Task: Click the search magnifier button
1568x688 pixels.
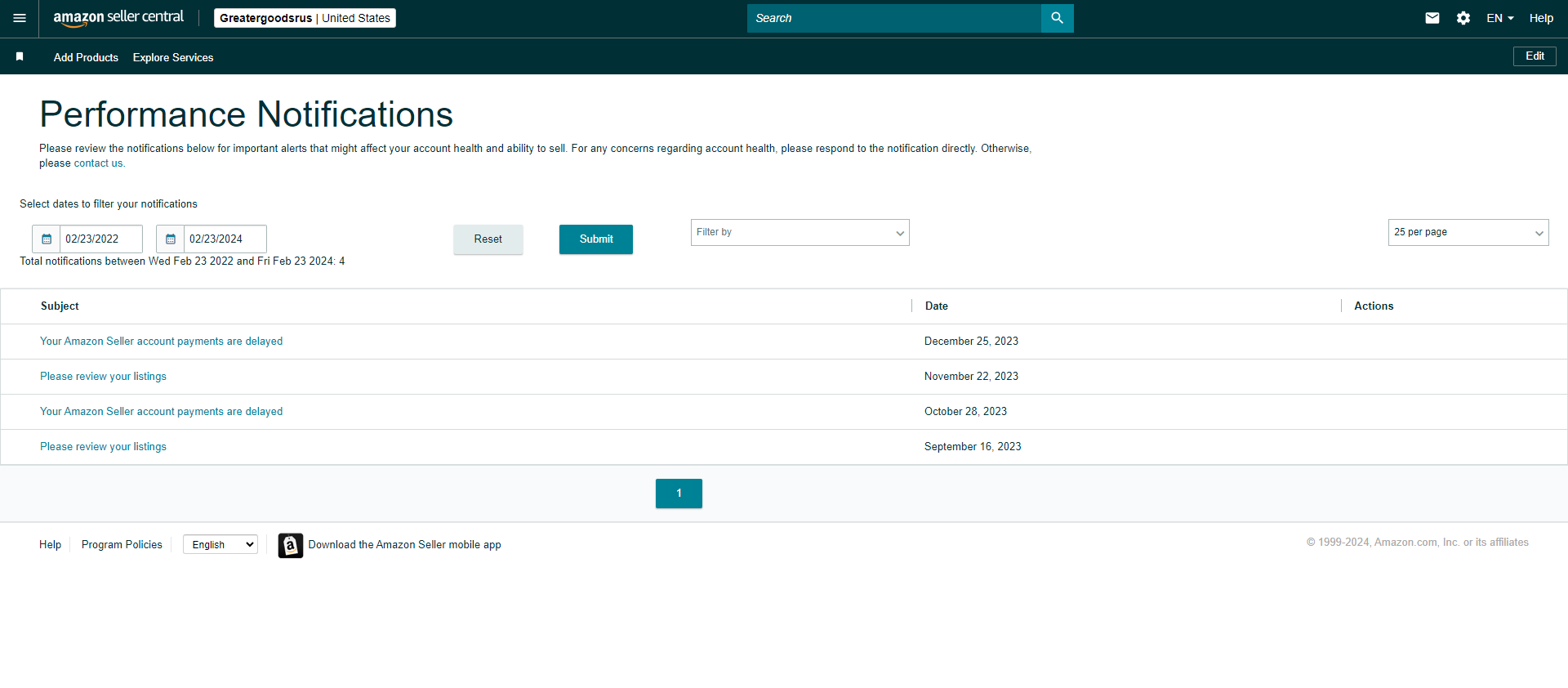Action: click(1057, 18)
